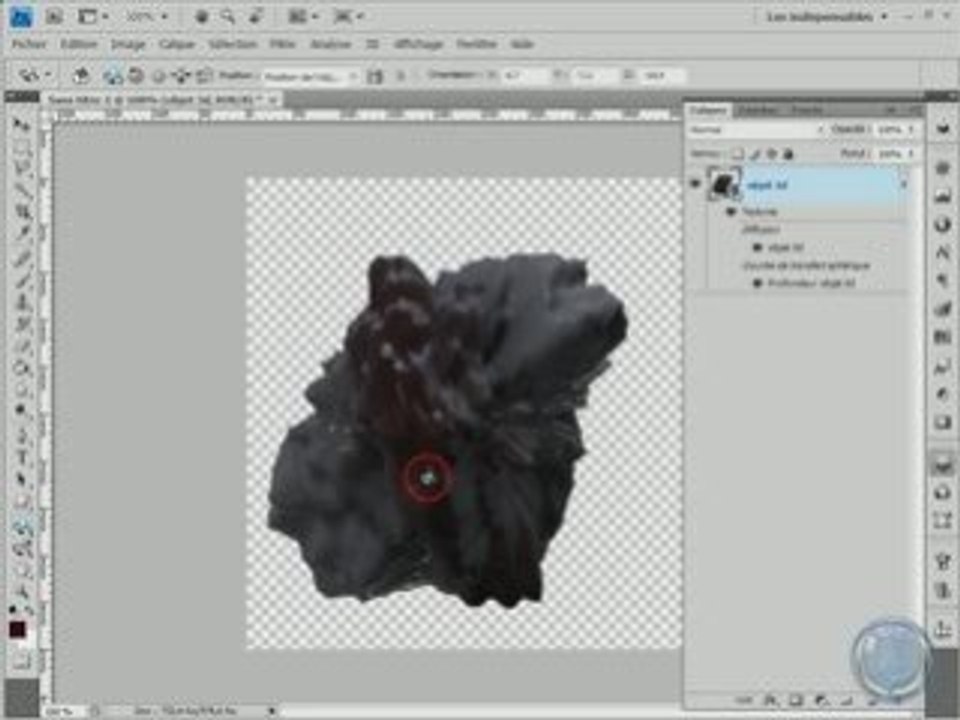
Task: Save the current 3D position view
Action: tap(375, 77)
